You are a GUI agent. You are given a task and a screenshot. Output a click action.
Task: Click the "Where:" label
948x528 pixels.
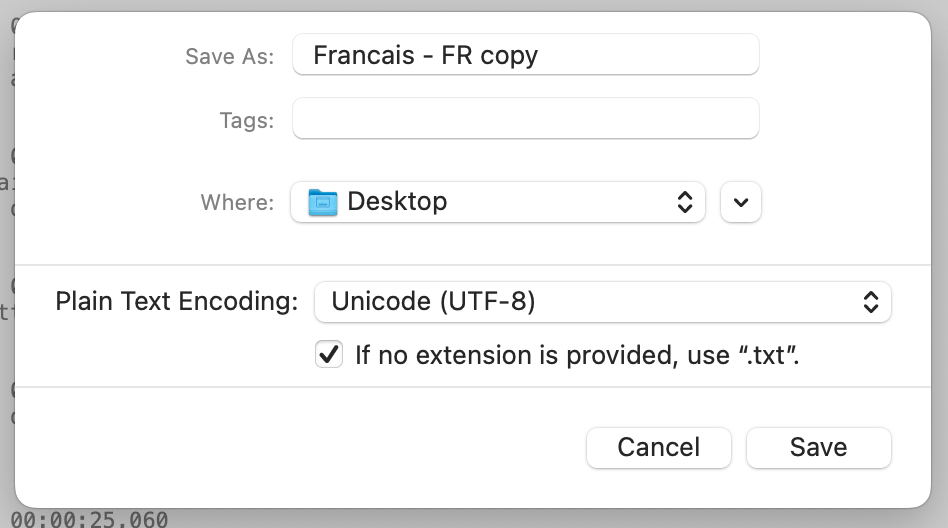[237, 203]
